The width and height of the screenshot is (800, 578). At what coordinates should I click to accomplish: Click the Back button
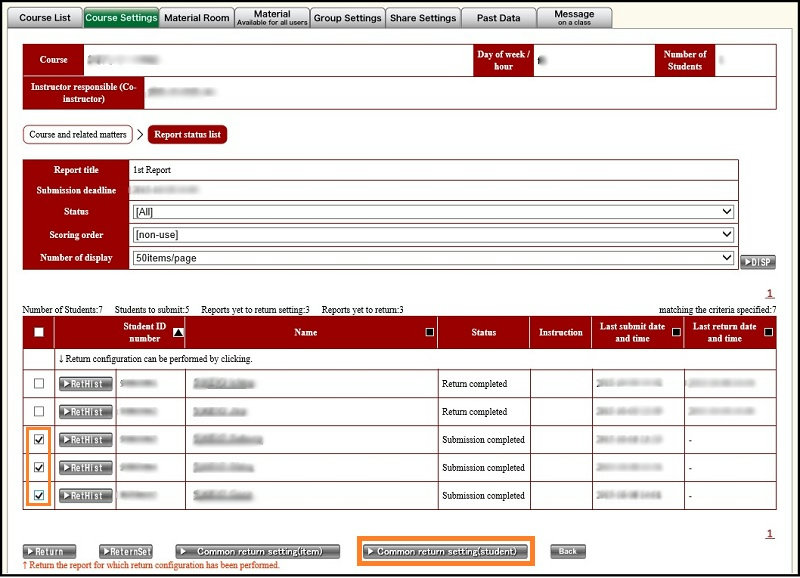pyautogui.click(x=567, y=551)
